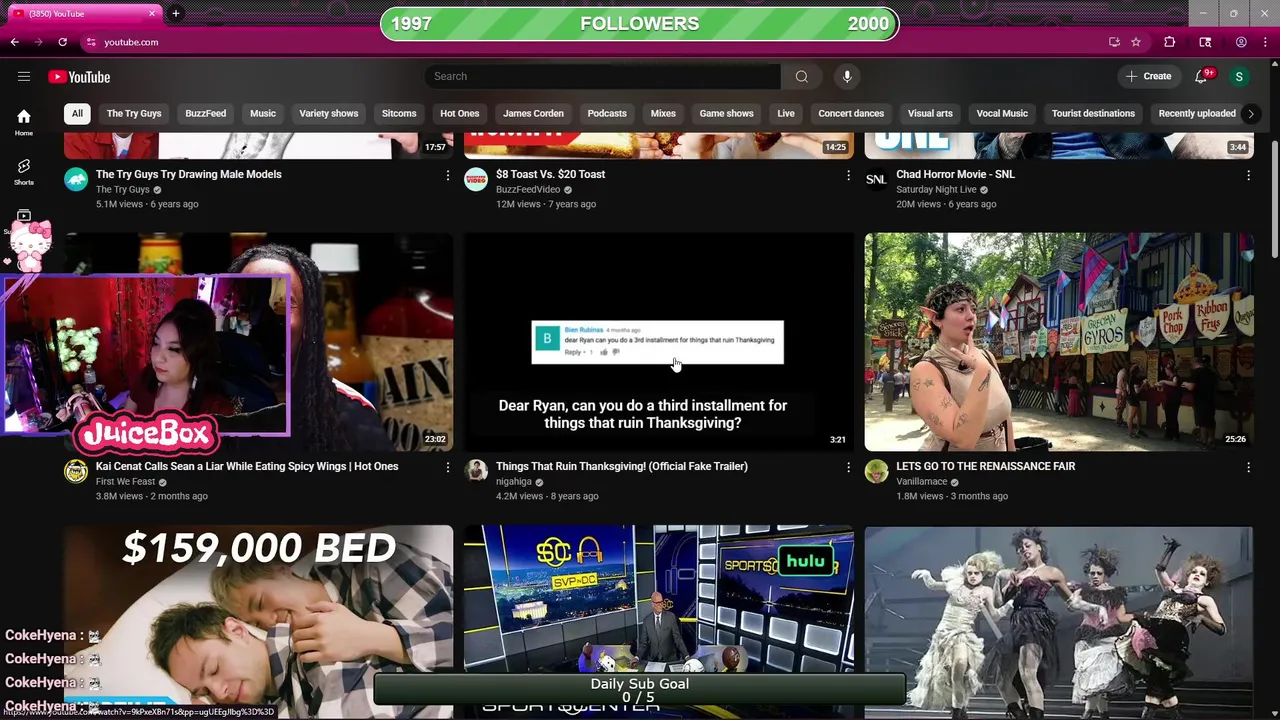Screen dimensions: 1280x720
Task: Select the James Corden chip
Action: point(533,113)
